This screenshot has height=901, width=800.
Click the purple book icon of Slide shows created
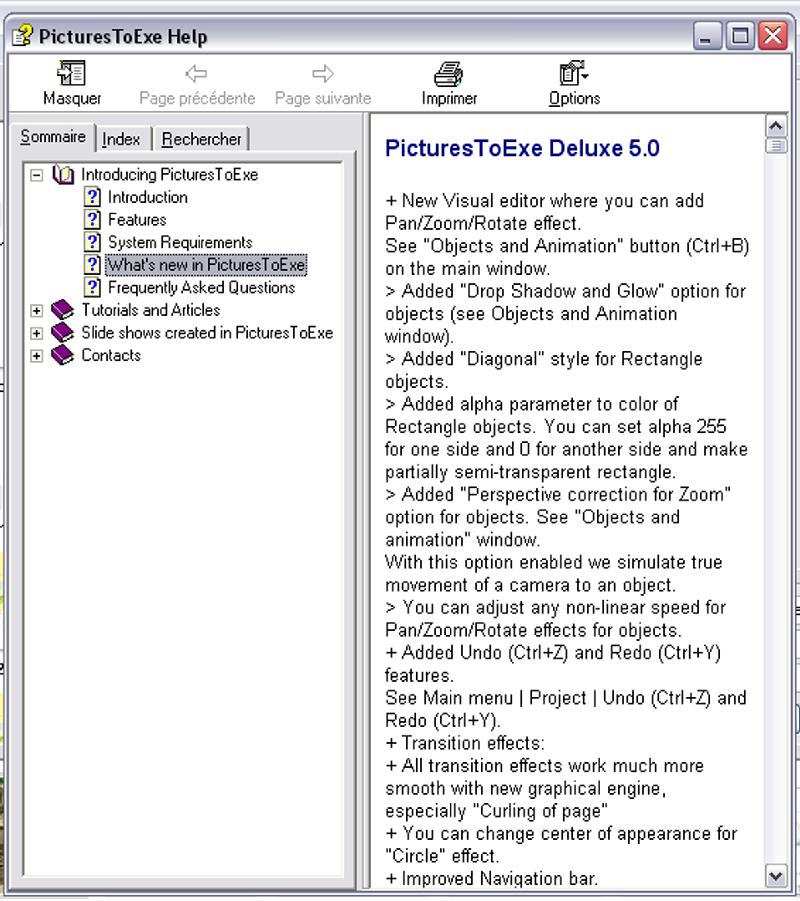(x=63, y=333)
